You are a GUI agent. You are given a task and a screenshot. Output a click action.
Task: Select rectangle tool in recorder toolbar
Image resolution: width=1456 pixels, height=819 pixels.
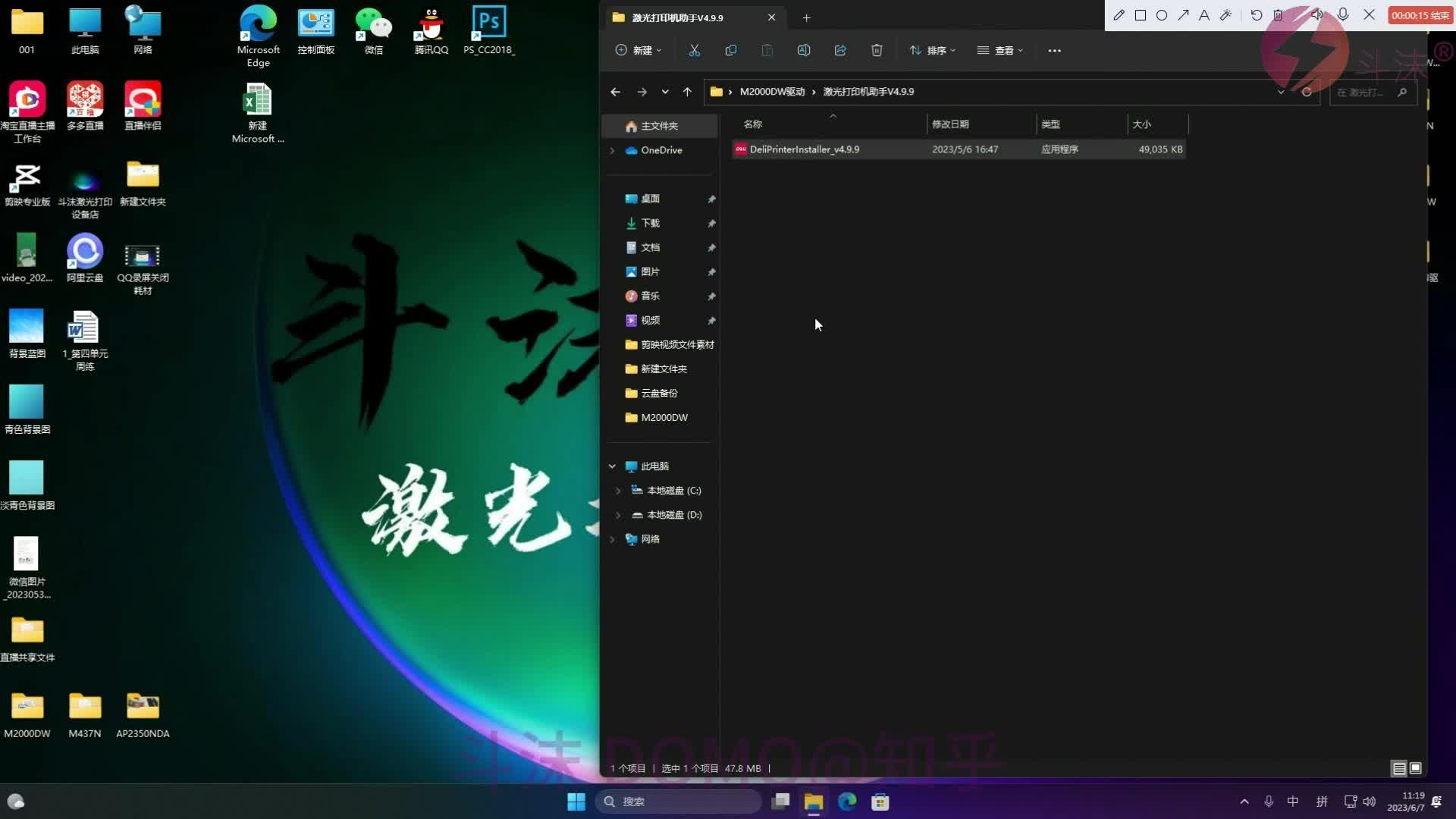click(x=1140, y=15)
